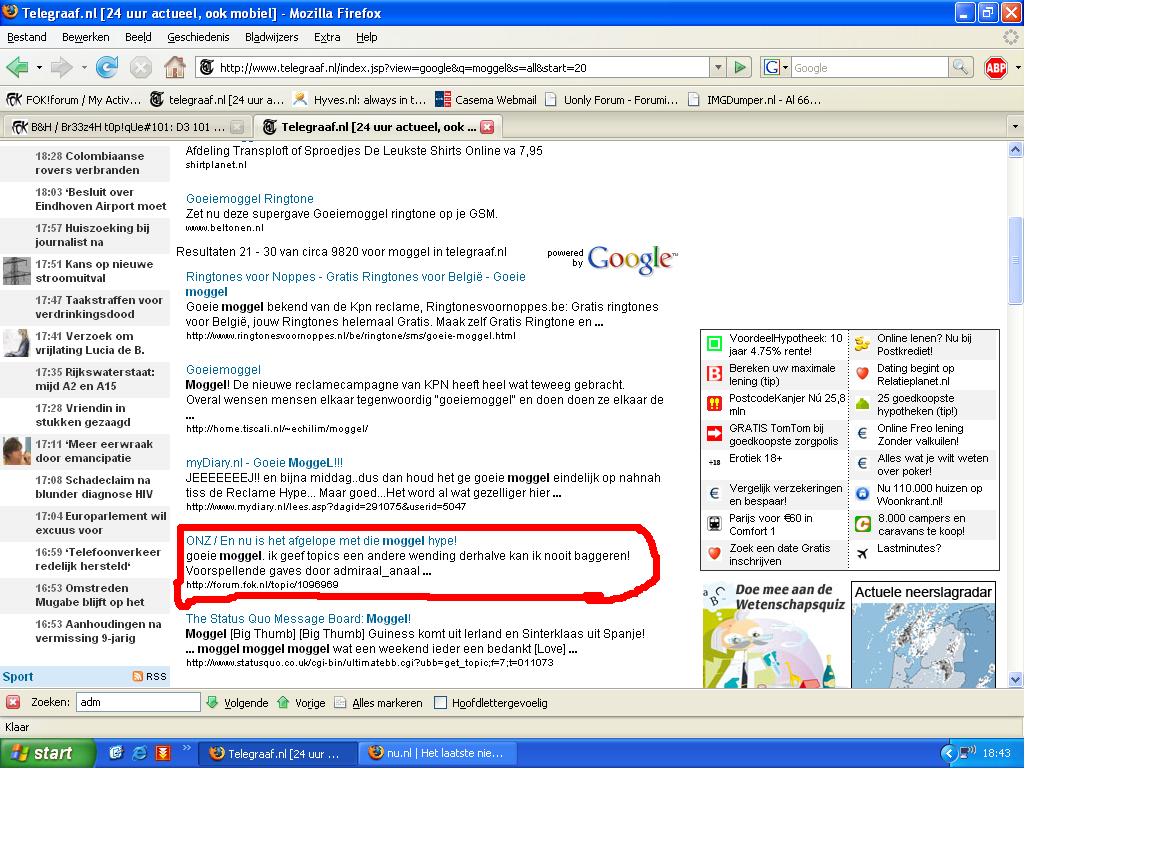The height and width of the screenshot is (864, 1152).
Task: Open the forward history dropdown arrow
Action: coord(84,68)
